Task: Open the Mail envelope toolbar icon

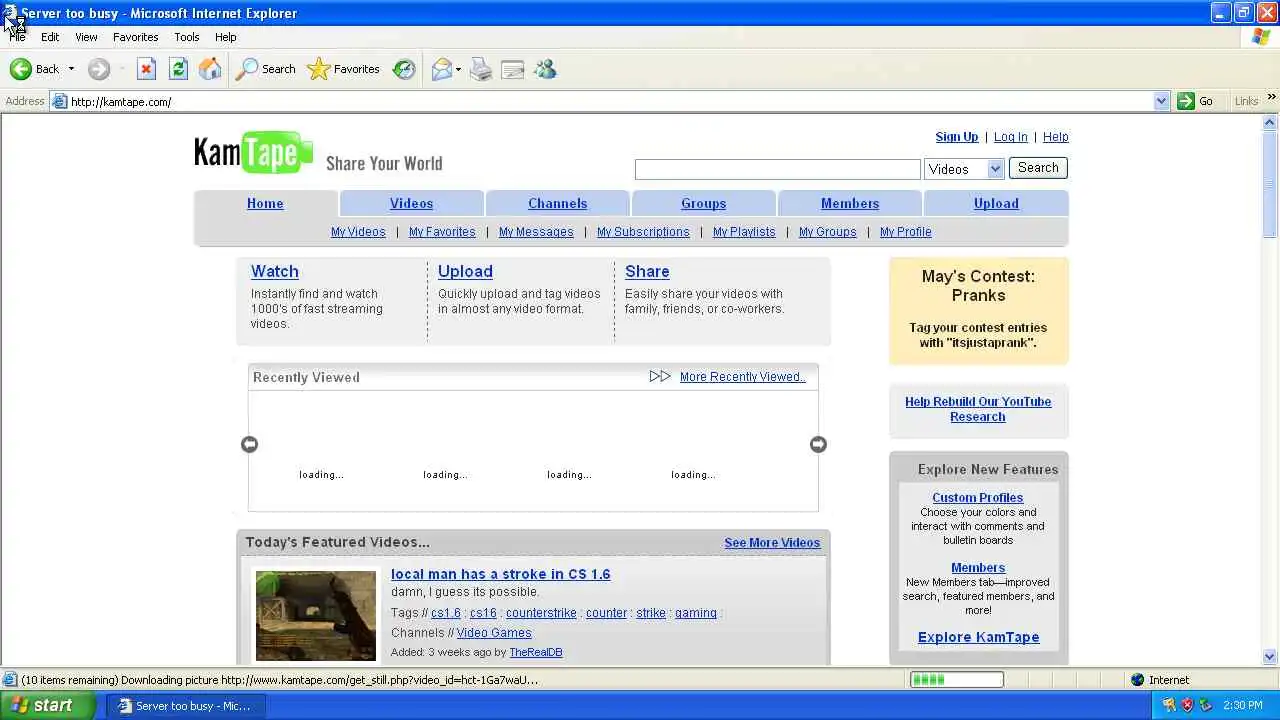Action: click(442, 69)
